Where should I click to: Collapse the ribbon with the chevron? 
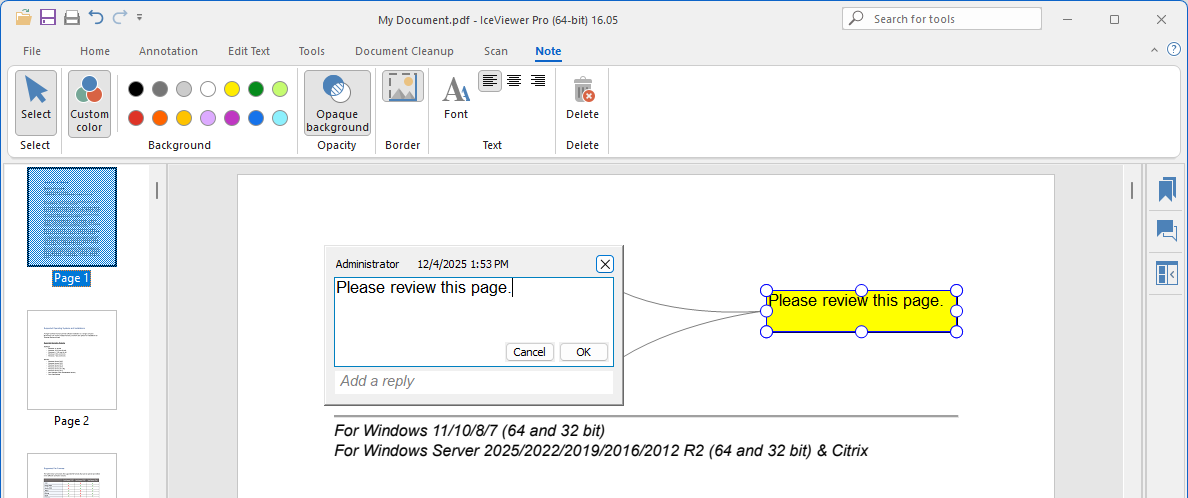1155,50
